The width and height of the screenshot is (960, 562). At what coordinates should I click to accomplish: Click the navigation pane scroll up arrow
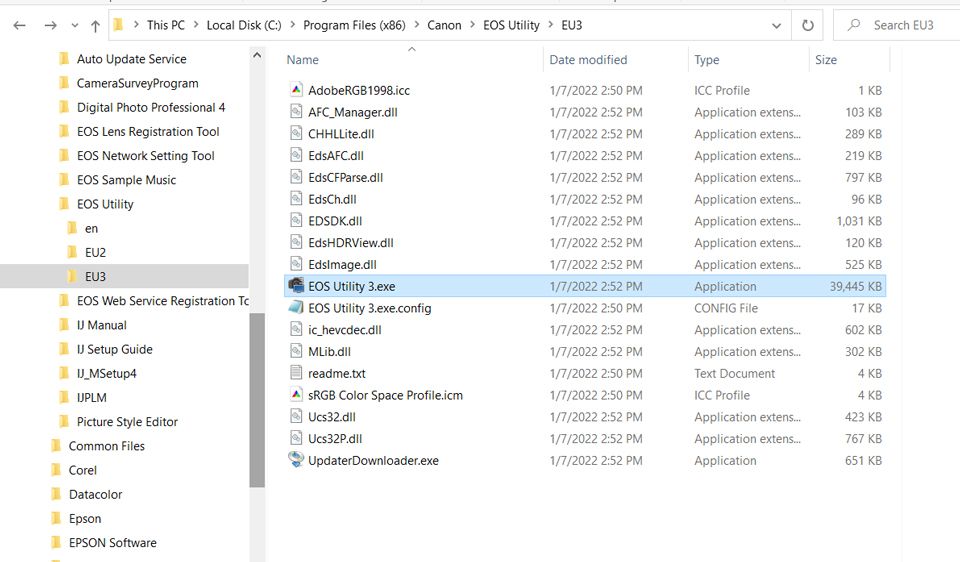(257, 56)
